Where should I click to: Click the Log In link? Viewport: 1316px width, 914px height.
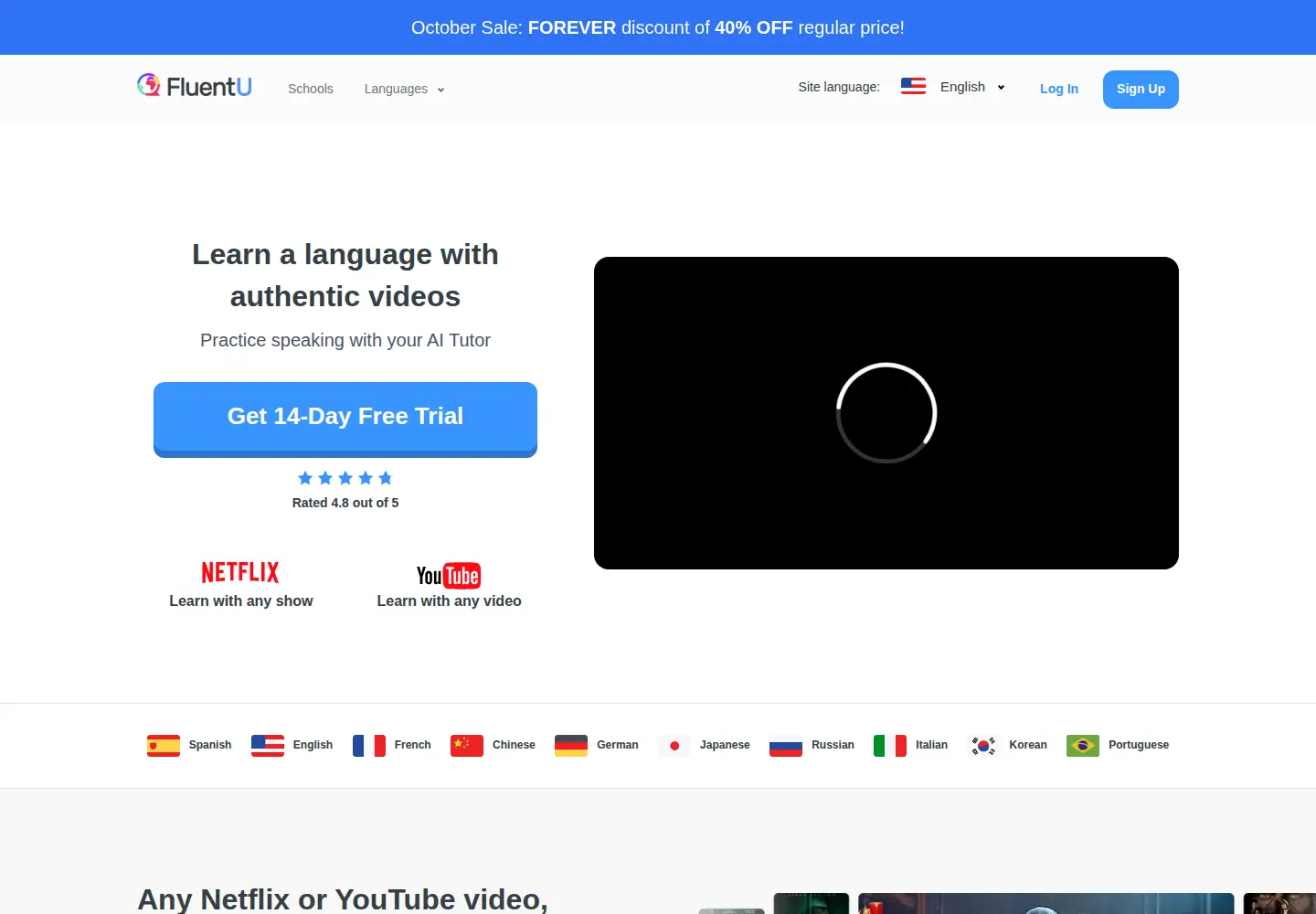tap(1059, 89)
